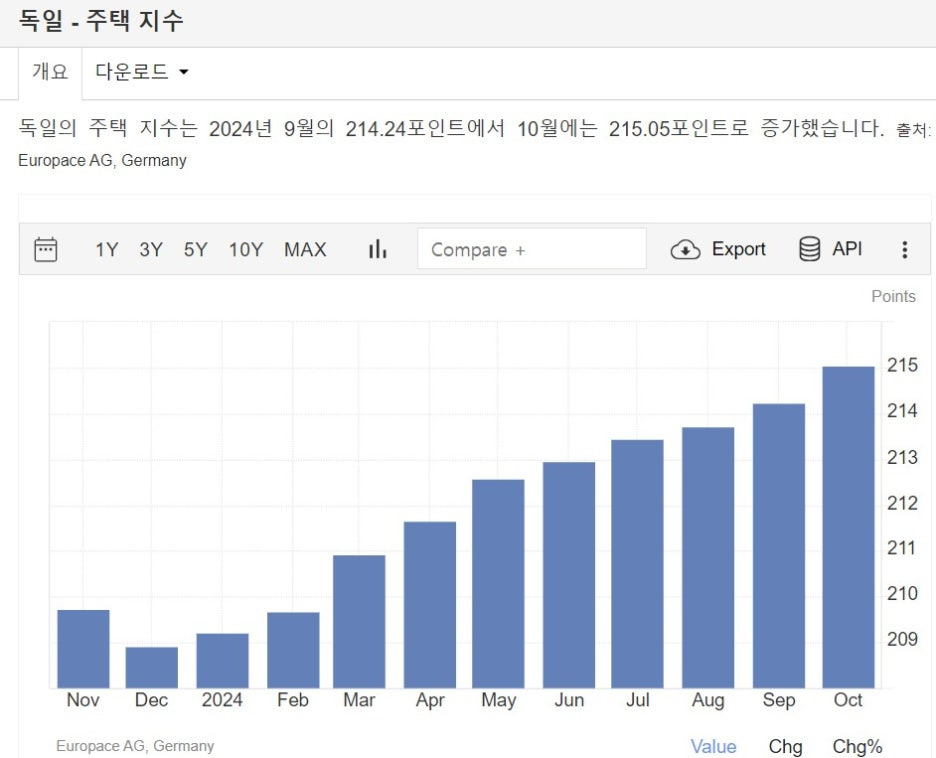Change chart type via bar chart icon
This screenshot has width=936, height=758.
coord(377,249)
